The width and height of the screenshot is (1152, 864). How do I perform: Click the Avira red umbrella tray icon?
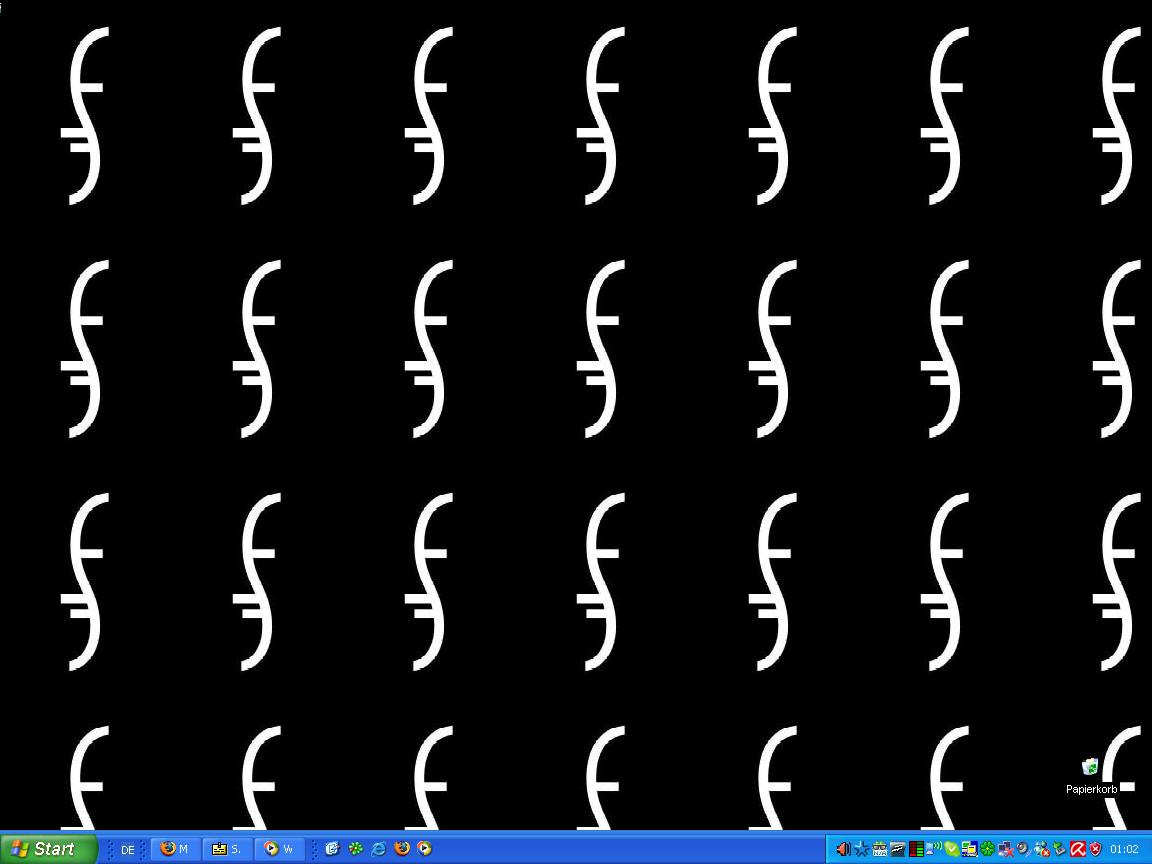click(x=1078, y=850)
